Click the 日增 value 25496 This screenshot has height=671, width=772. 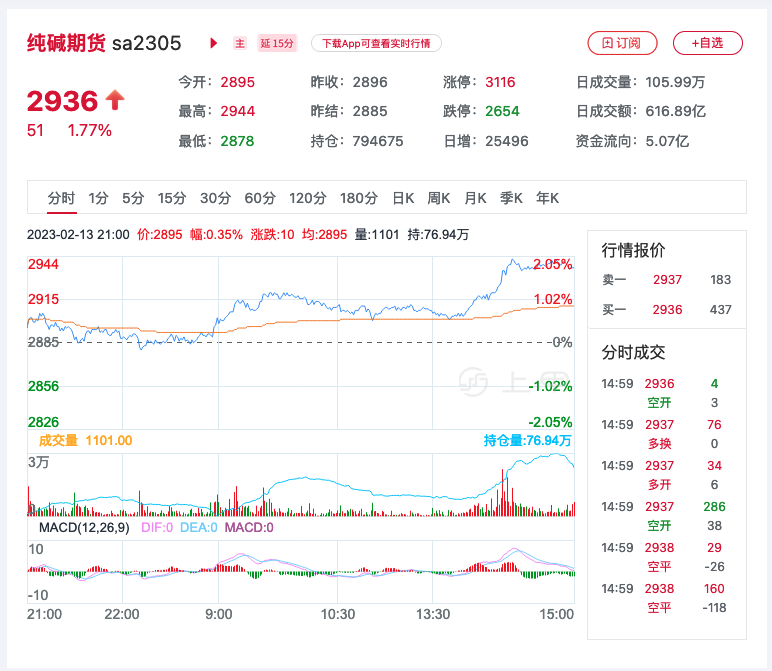point(507,141)
